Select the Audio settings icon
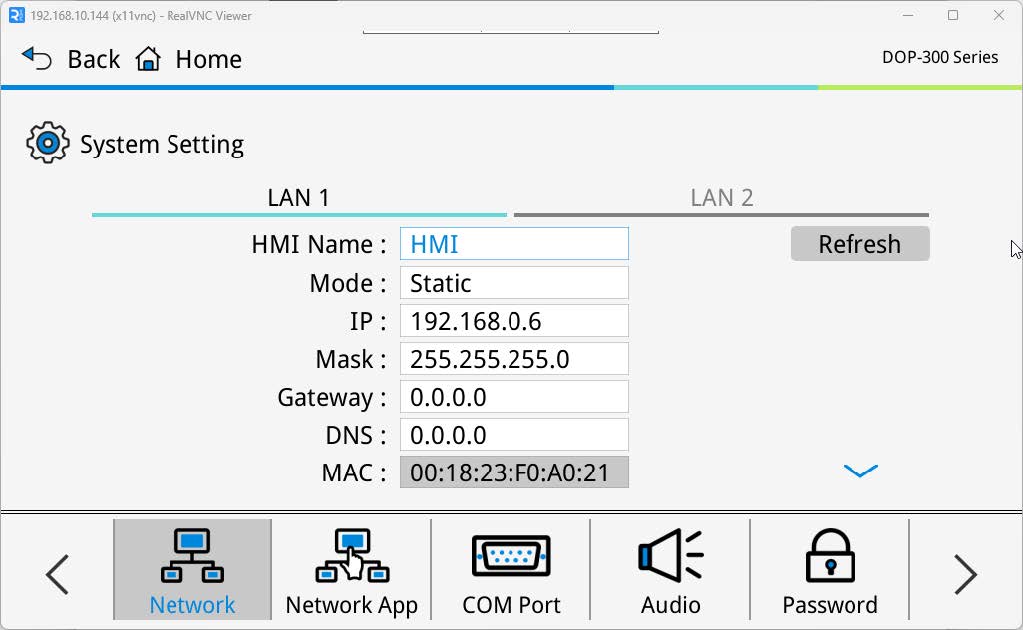Image resolution: width=1023 pixels, height=630 pixels. pos(670,558)
